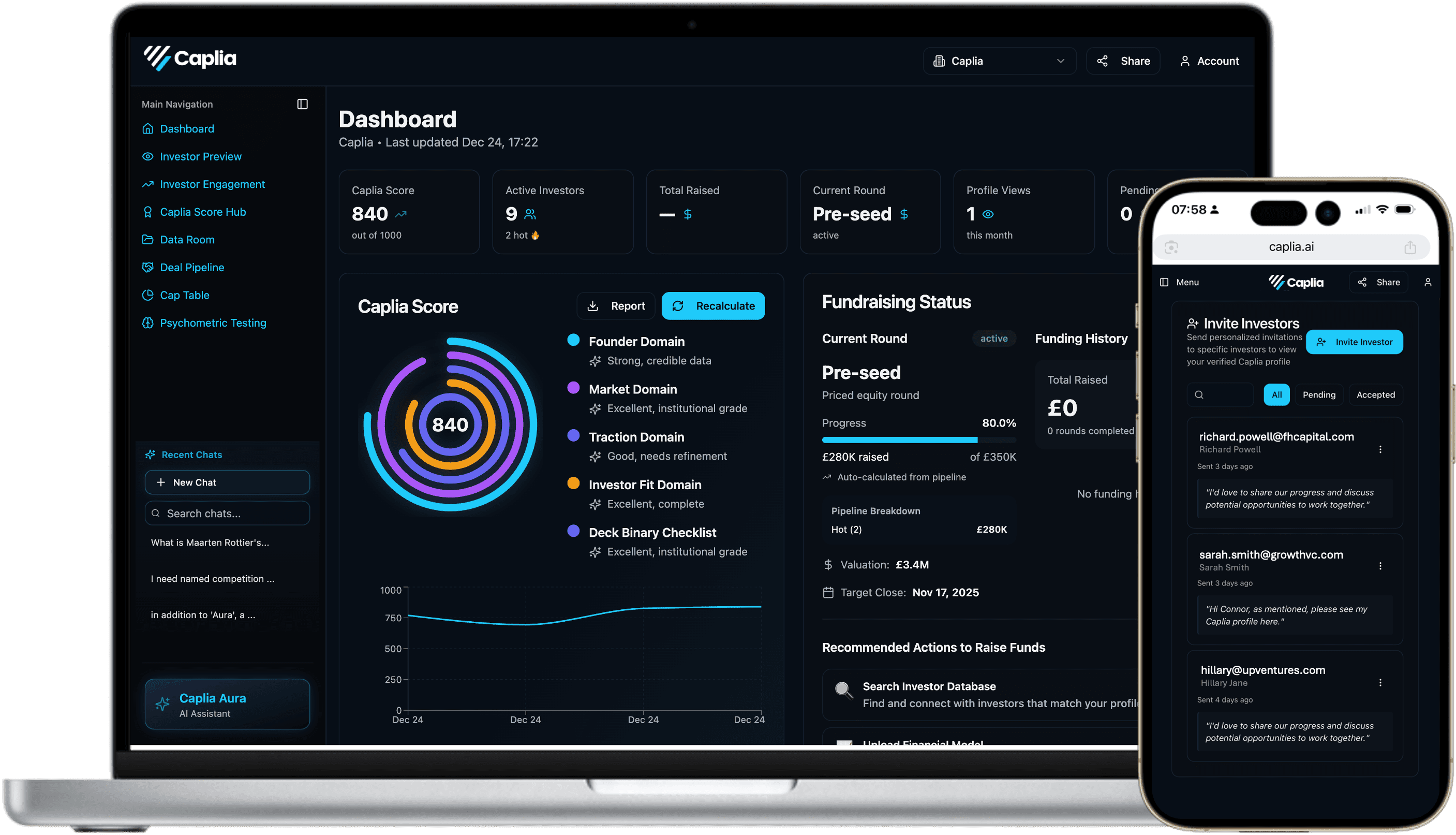Click the Search chats input field
The width and height of the screenshot is (1456, 835).
tap(228, 514)
